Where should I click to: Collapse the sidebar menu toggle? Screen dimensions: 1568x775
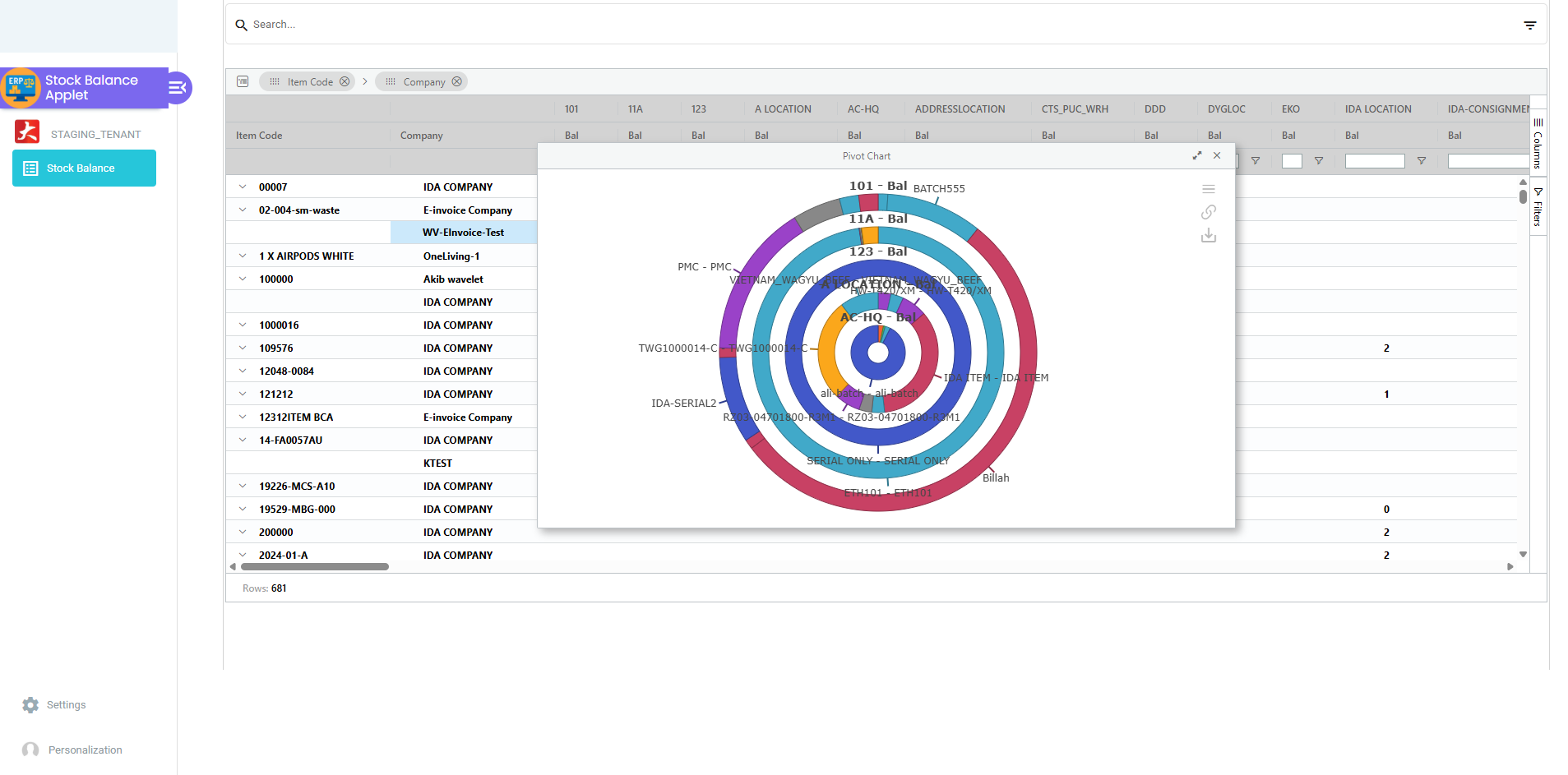pos(178,88)
